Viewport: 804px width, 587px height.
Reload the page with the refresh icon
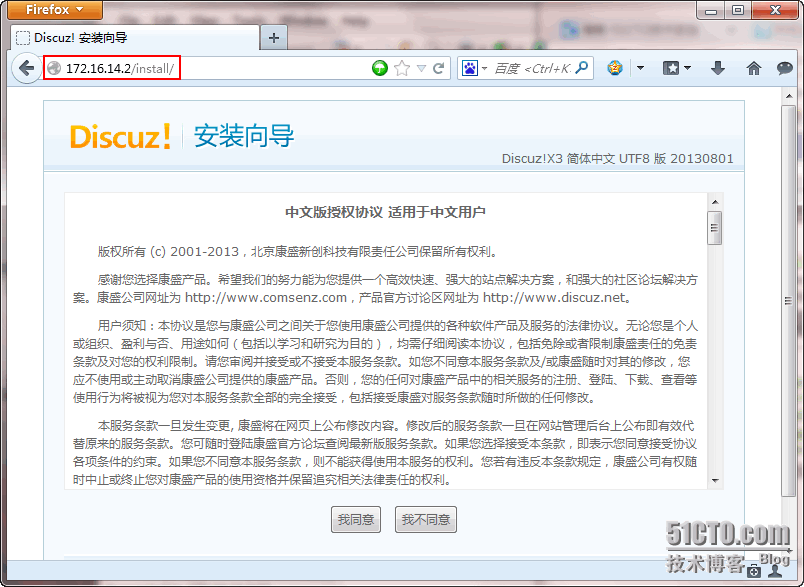tap(438, 68)
